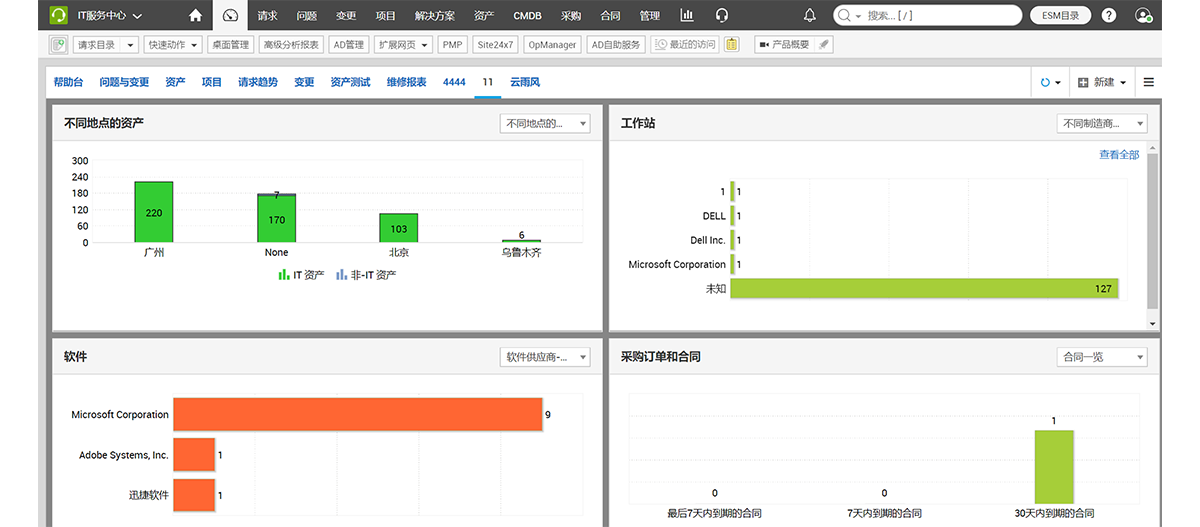
Task: Click the ESM目录 button
Action: [x=1061, y=15]
